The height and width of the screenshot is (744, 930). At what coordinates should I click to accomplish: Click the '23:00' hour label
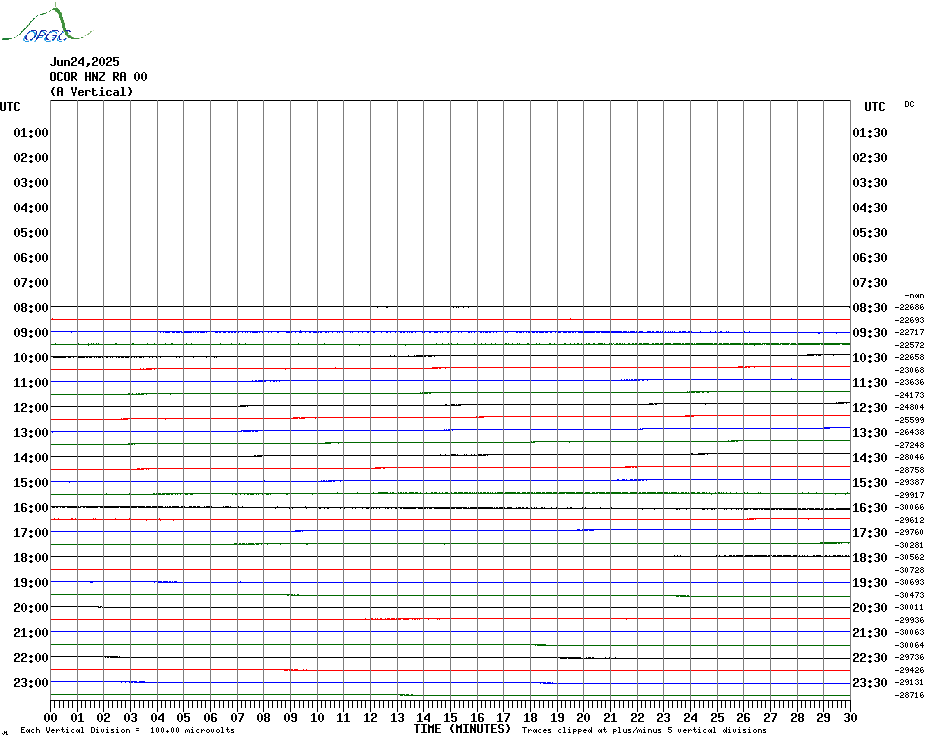point(31,683)
